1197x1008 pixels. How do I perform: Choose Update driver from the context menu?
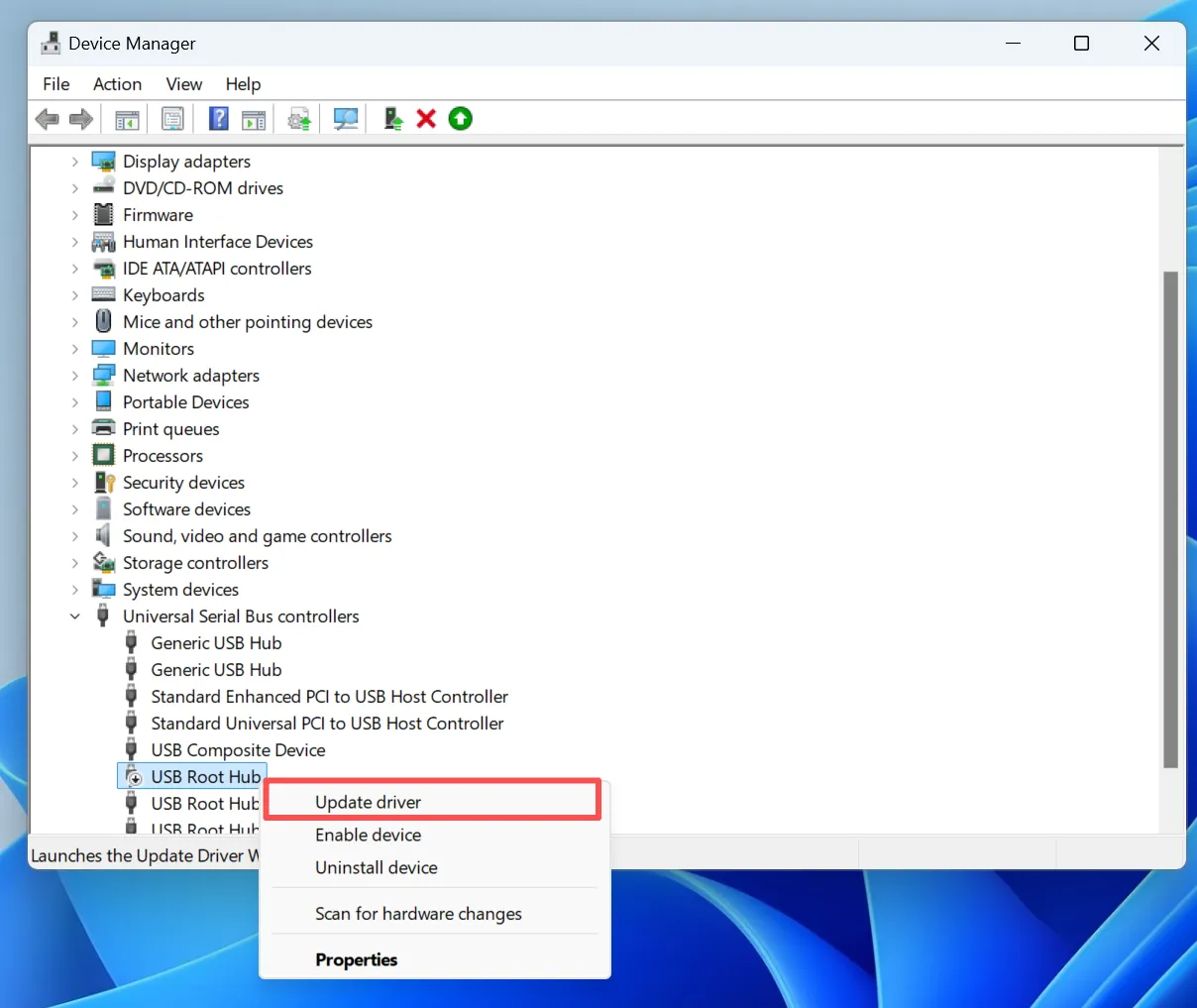click(x=369, y=802)
